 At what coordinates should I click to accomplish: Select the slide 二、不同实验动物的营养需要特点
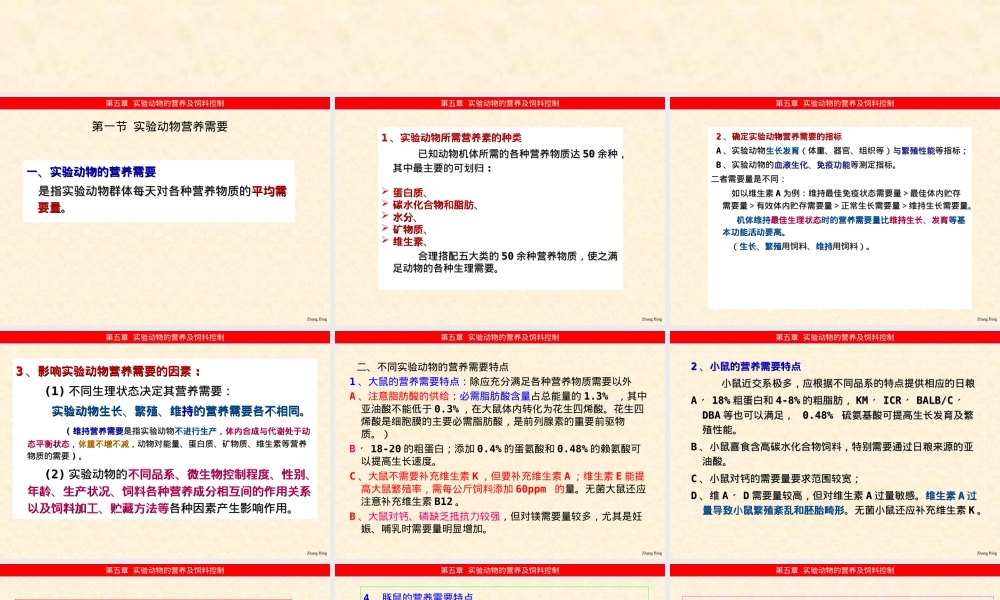click(x=499, y=445)
